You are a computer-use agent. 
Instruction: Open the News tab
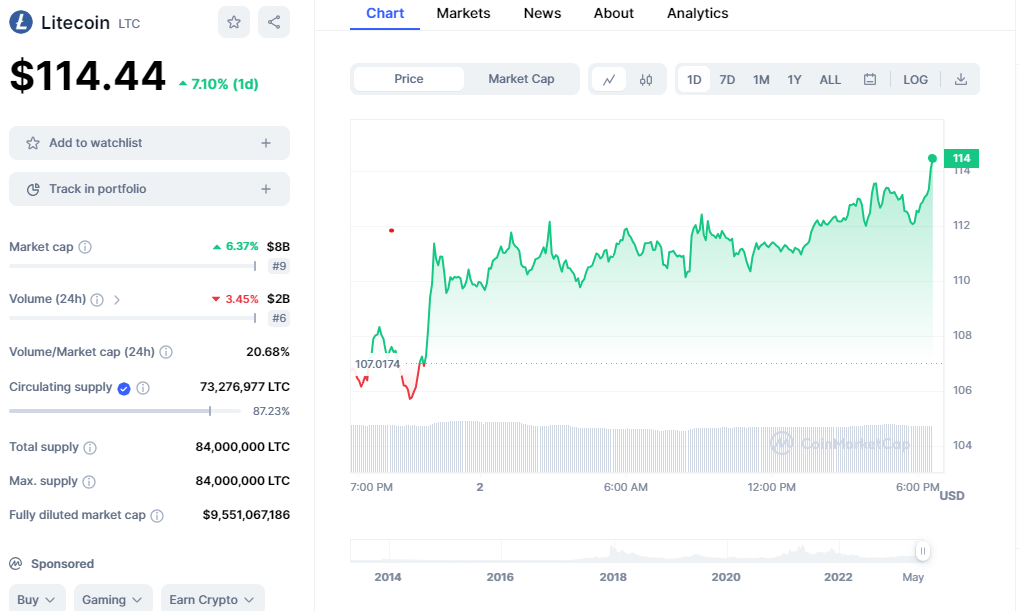coord(542,13)
